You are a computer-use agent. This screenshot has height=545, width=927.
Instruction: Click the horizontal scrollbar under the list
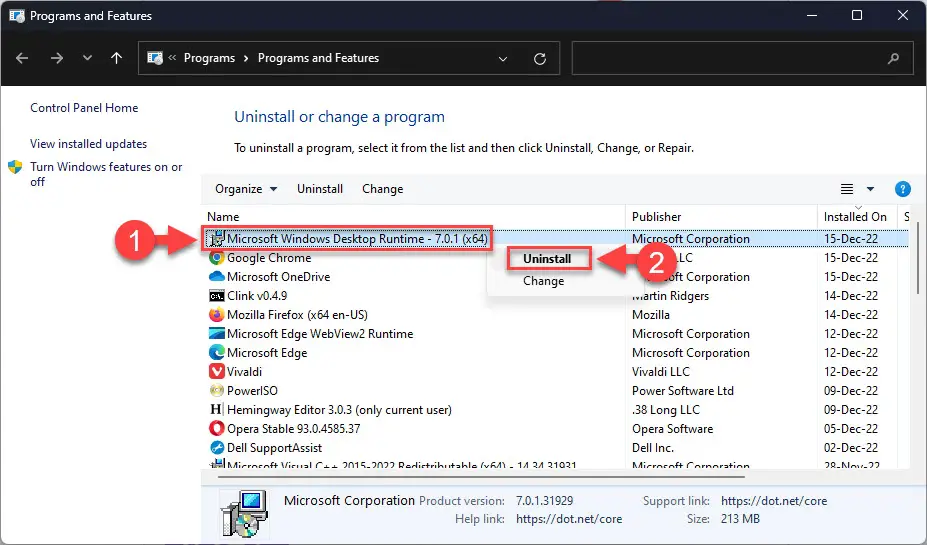click(481, 476)
